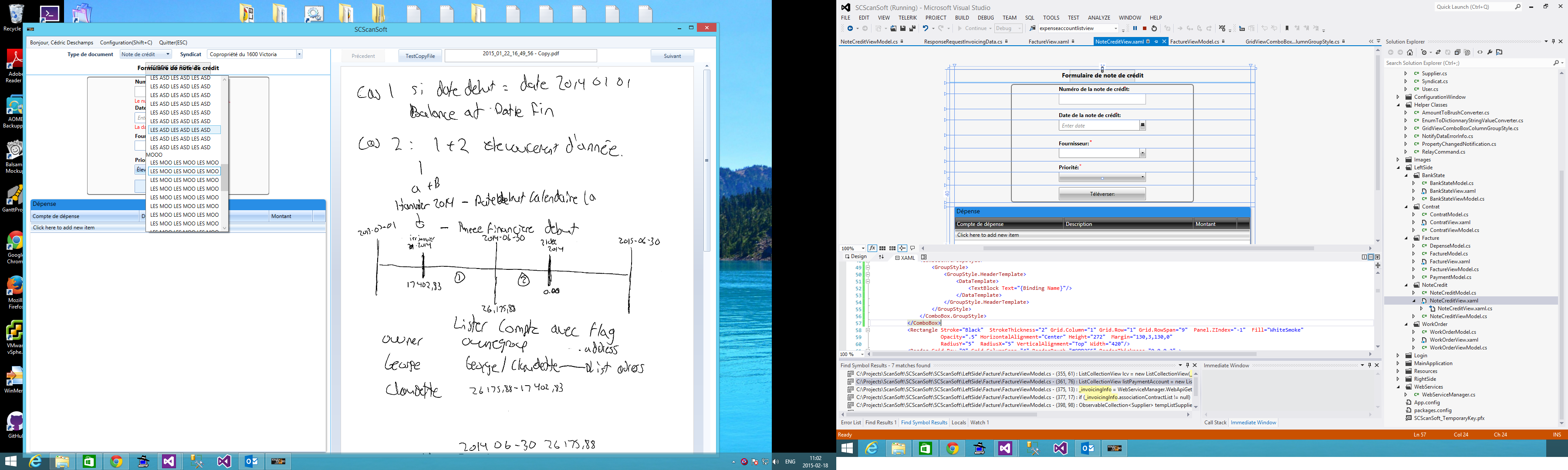Screen dimensions: 1568x470
Task: Open the DEBUG menu
Action: click(x=986, y=18)
